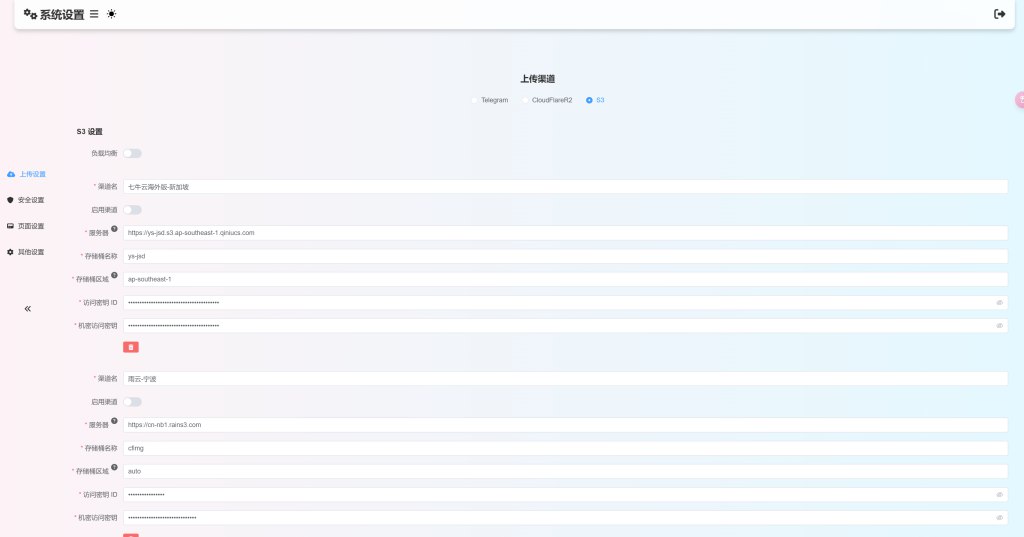Click help icon next to first 存储桶区域 label
The width and height of the screenshot is (1024, 537).
pos(114,275)
